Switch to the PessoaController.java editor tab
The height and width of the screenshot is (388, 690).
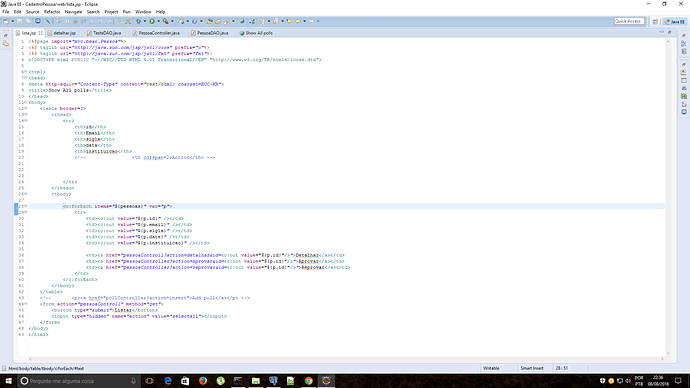159,33
